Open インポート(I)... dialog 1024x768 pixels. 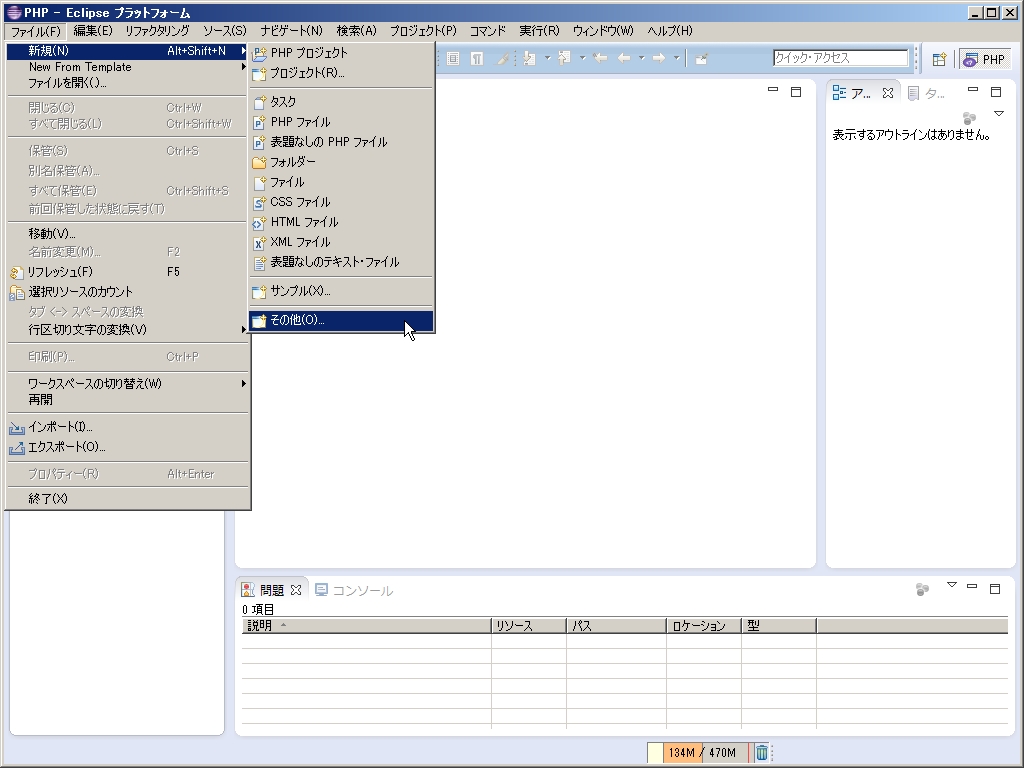click(x=127, y=427)
